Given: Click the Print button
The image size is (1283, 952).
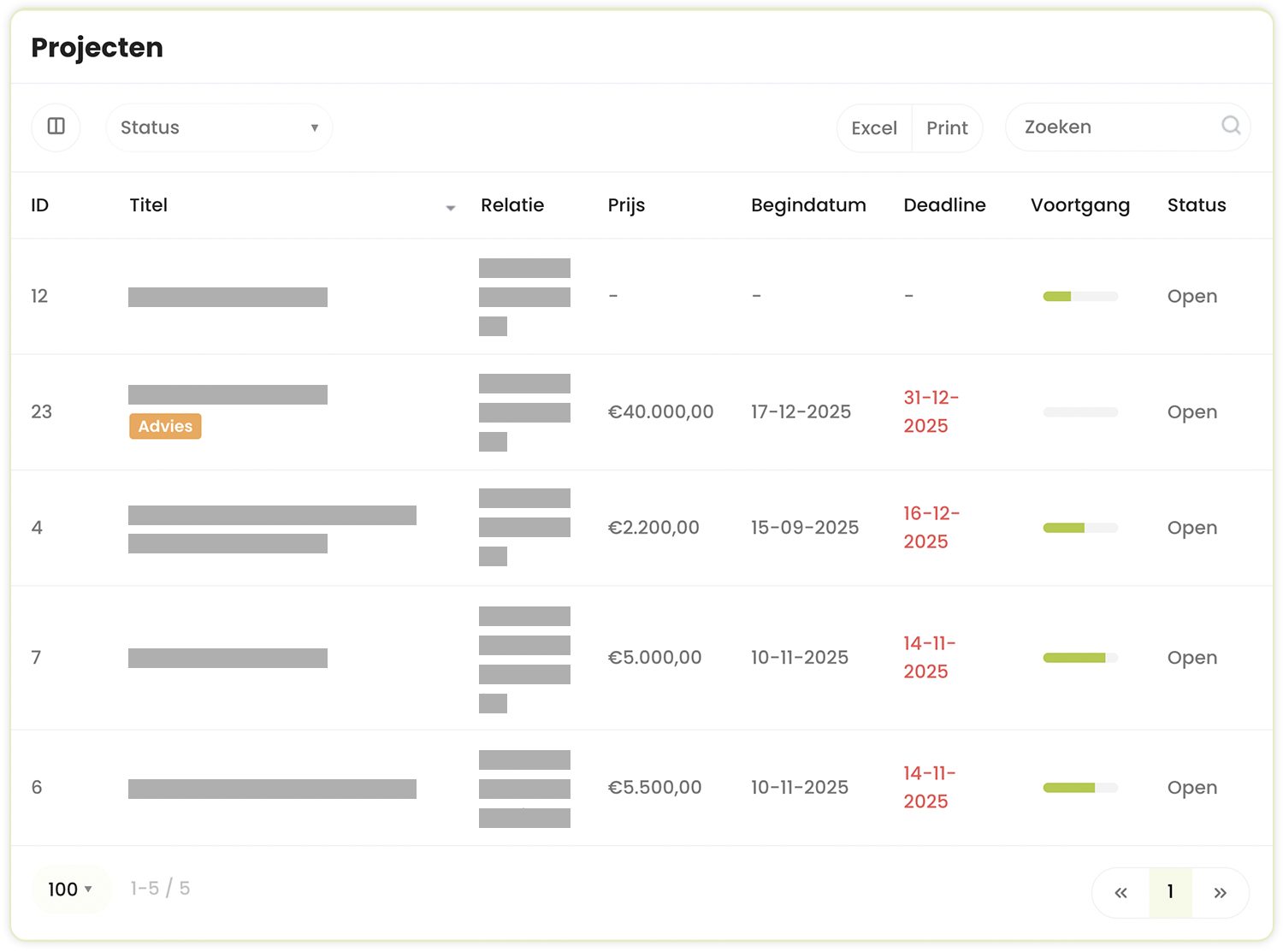Looking at the screenshot, I should click(x=947, y=128).
